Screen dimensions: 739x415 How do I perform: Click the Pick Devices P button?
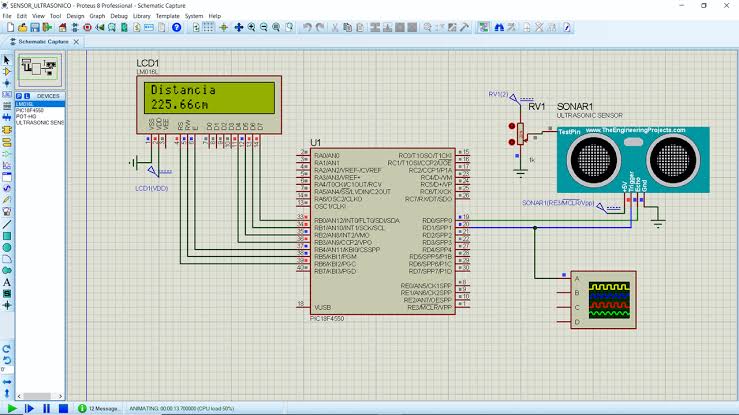[19, 96]
